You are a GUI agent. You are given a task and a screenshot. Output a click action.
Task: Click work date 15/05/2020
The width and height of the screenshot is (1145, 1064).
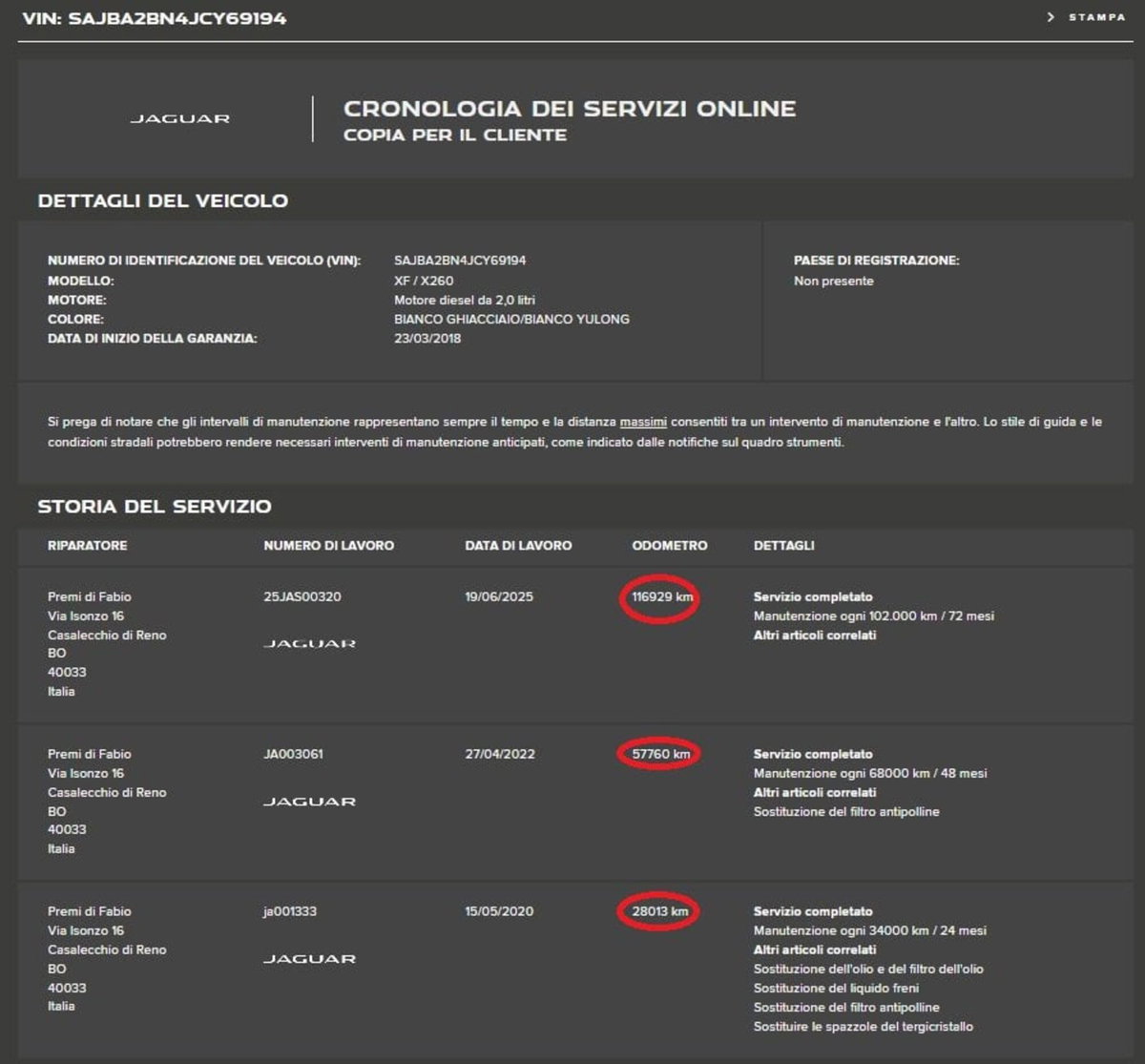tap(499, 912)
